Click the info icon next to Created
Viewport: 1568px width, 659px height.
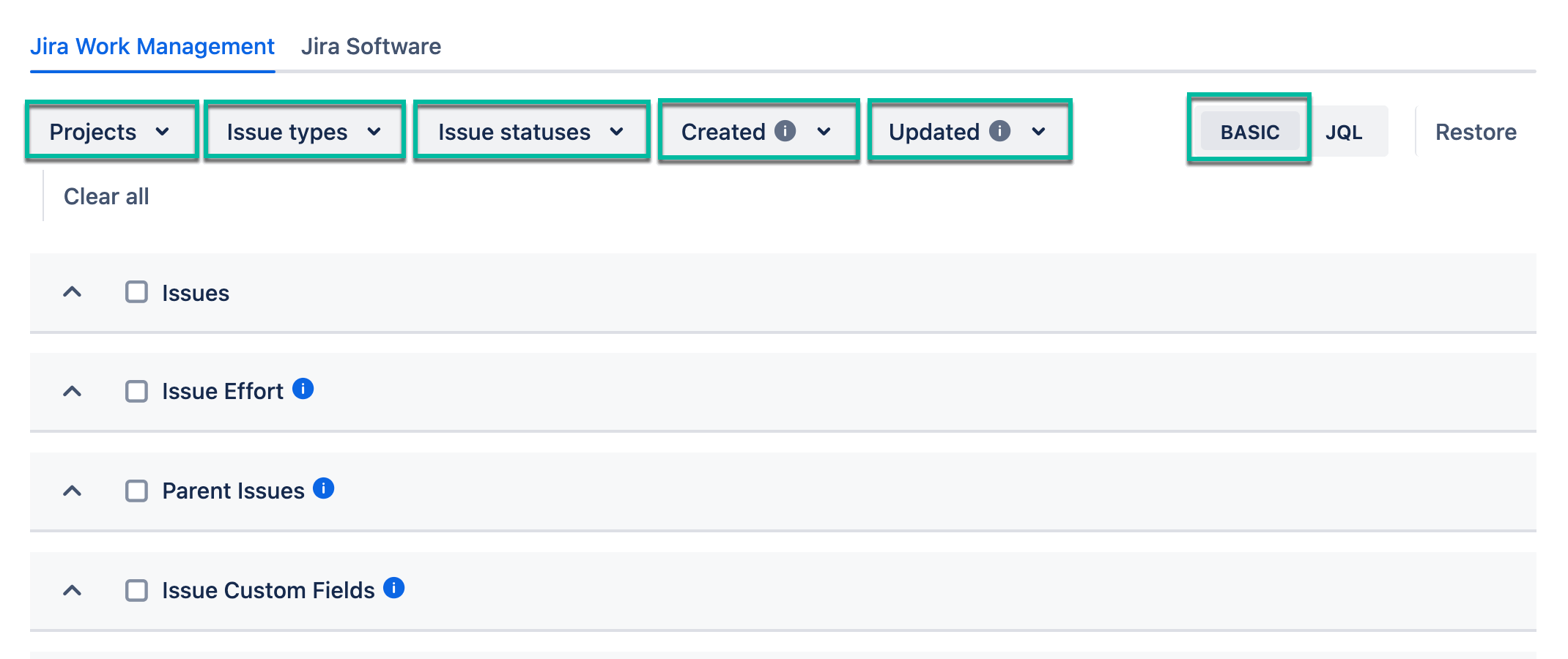click(x=785, y=131)
